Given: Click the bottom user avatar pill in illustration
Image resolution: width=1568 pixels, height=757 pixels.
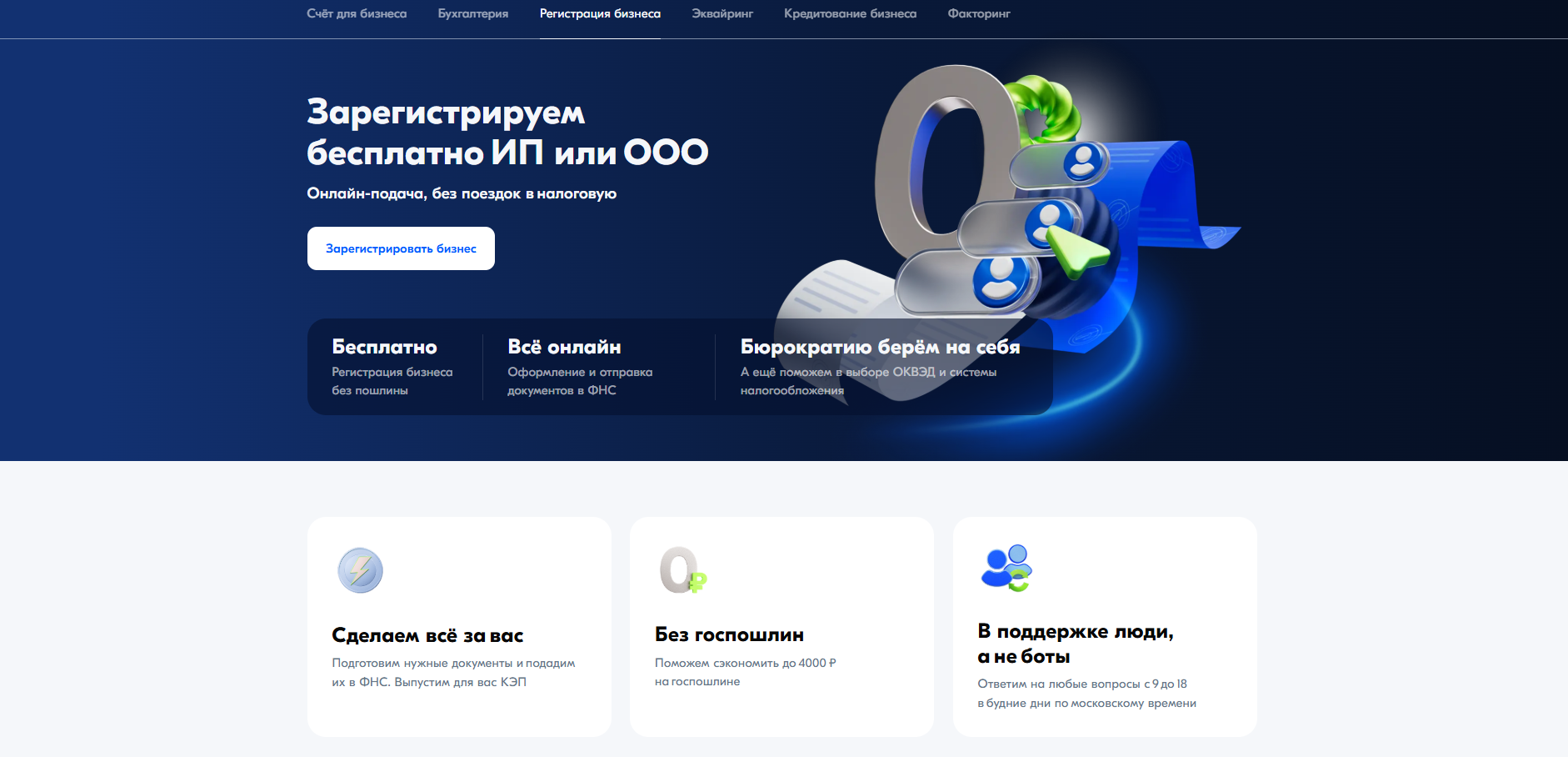Looking at the screenshot, I should point(966,281).
